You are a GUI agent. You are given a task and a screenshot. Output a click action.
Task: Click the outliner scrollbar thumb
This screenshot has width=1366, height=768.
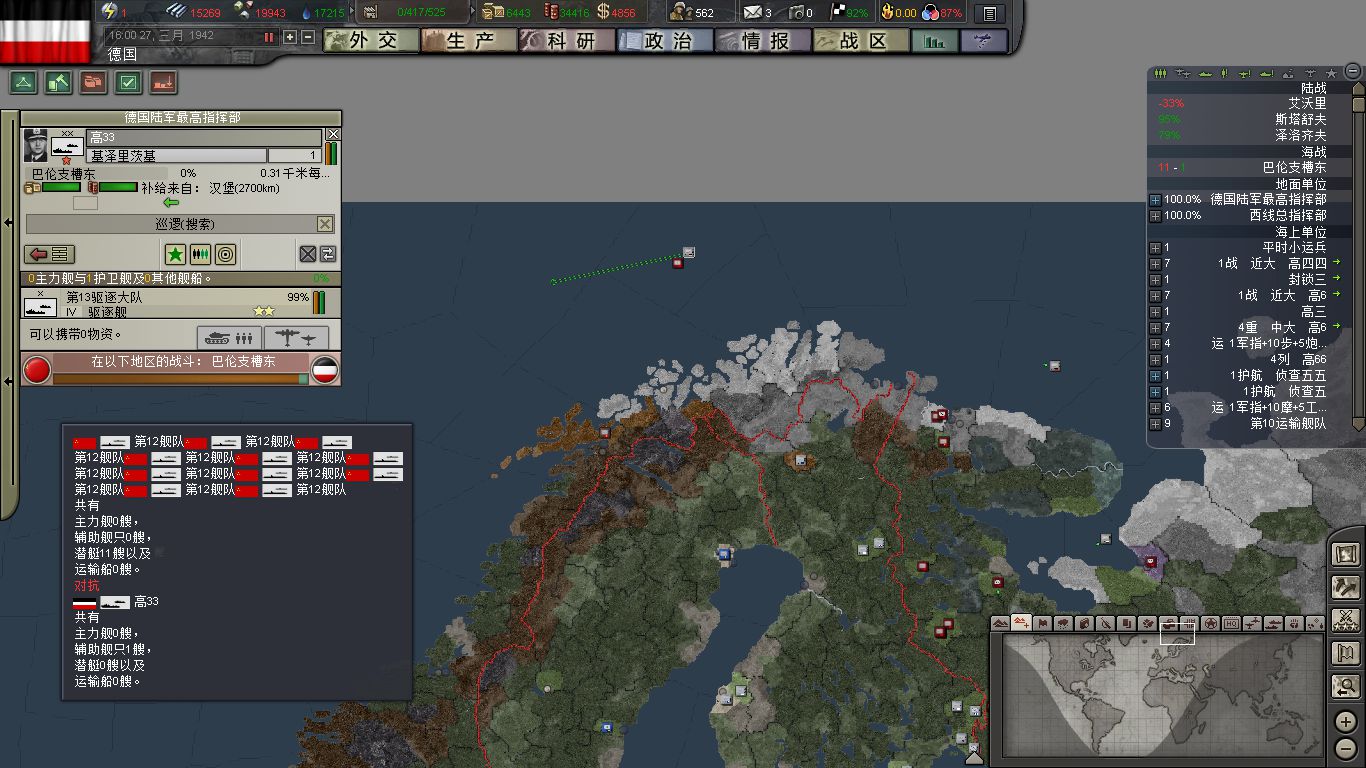pyautogui.click(x=1358, y=103)
